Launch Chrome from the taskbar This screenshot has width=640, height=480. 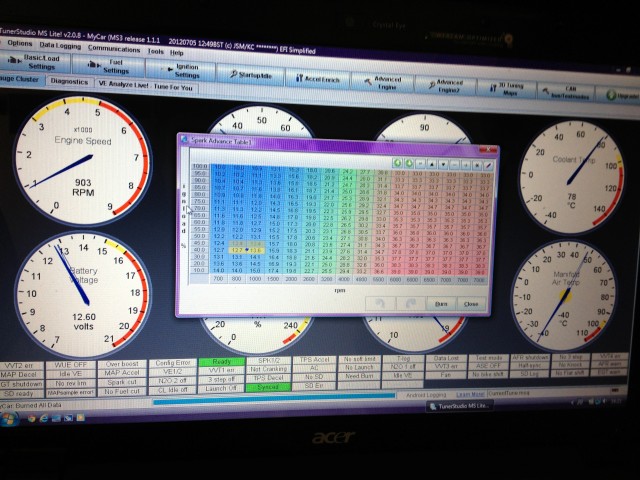coord(31,418)
